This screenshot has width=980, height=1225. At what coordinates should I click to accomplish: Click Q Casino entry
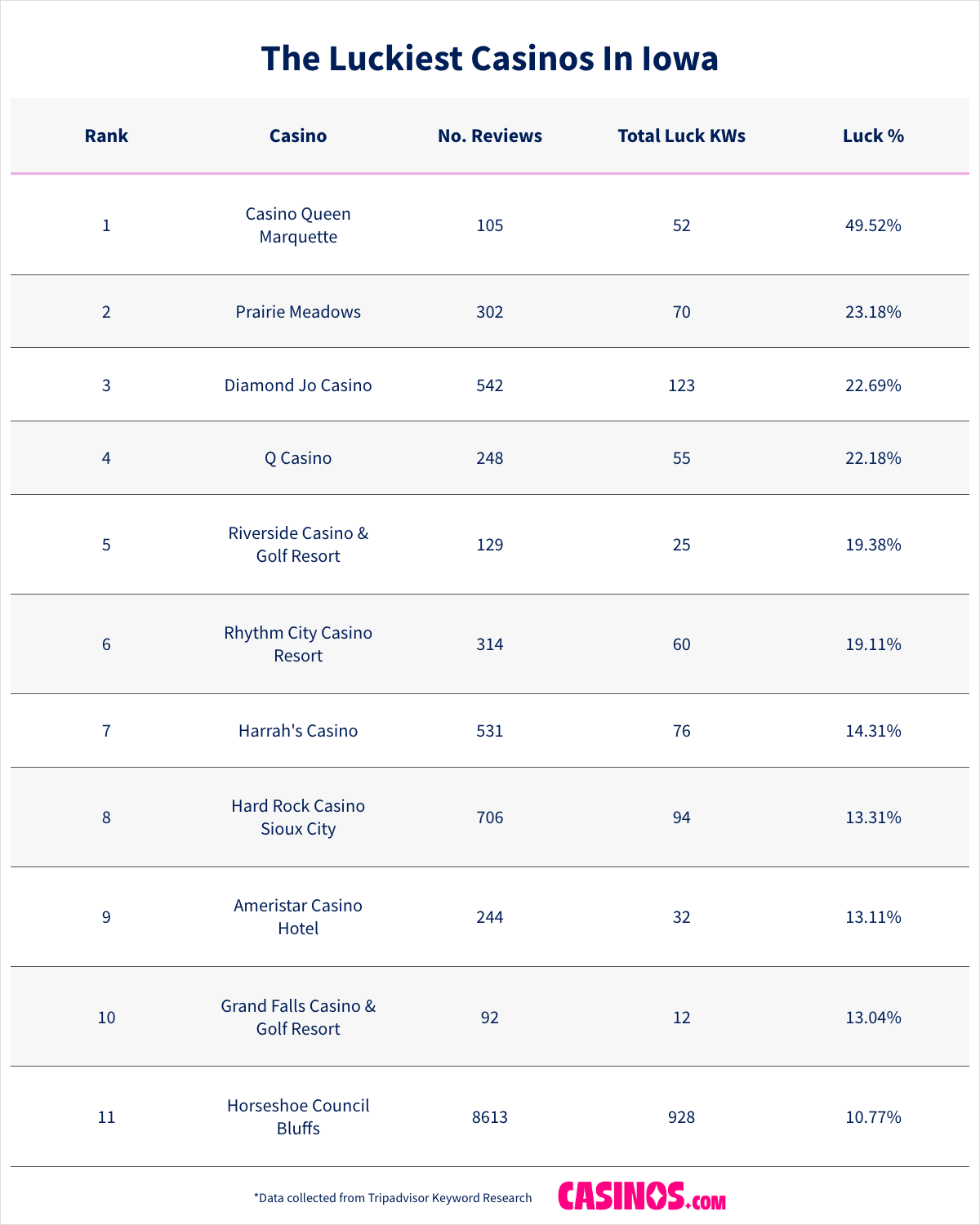point(298,458)
